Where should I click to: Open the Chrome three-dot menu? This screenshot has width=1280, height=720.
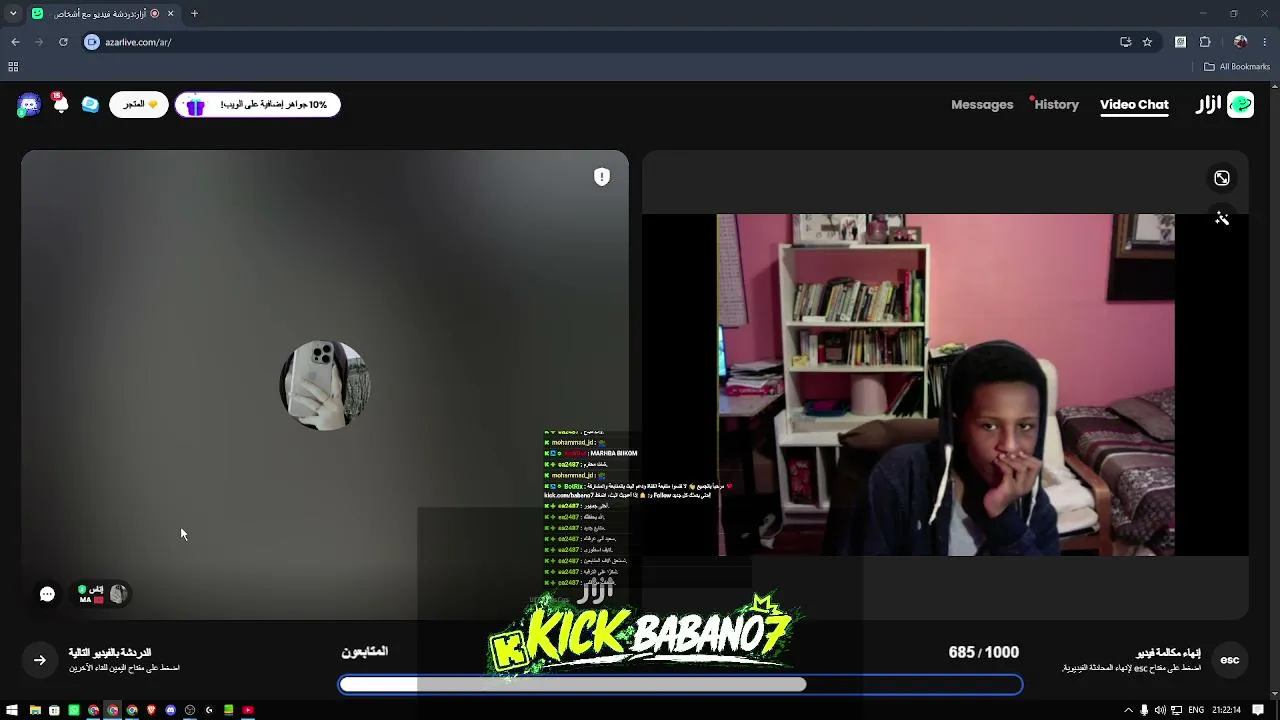point(1265,42)
